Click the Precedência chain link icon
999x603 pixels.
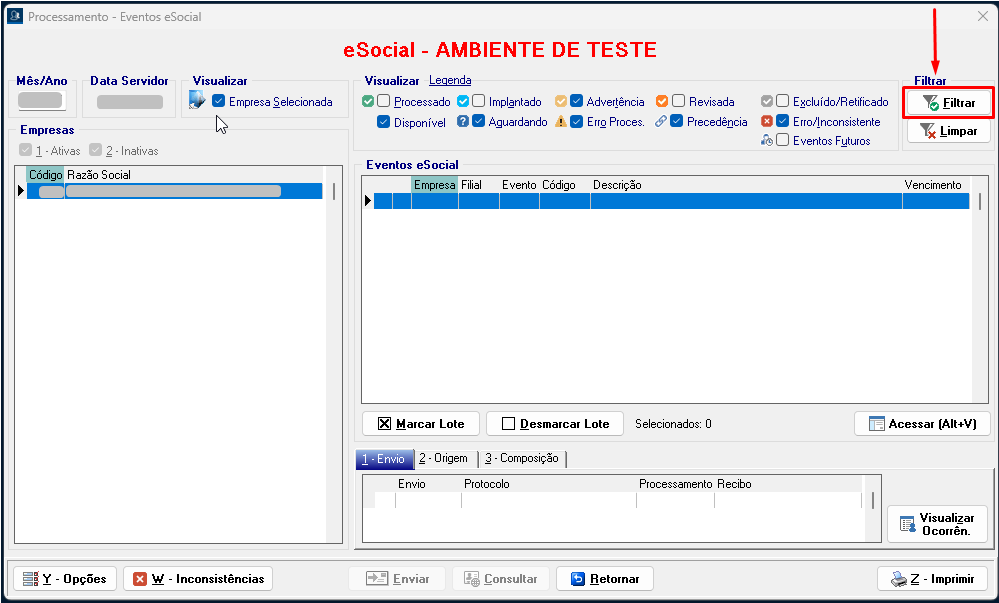point(661,122)
